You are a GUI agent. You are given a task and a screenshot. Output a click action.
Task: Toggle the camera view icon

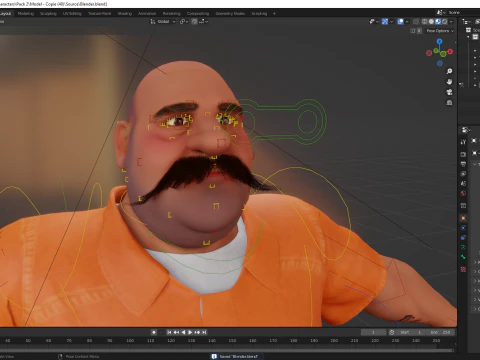click(449, 92)
